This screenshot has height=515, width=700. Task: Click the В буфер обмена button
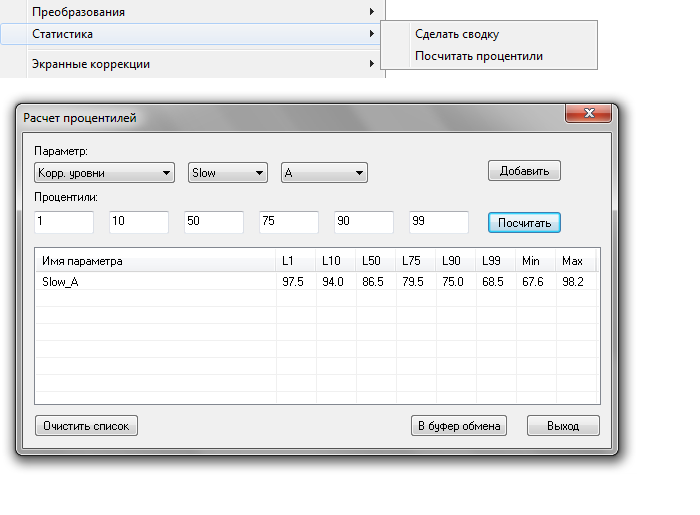point(460,426)
